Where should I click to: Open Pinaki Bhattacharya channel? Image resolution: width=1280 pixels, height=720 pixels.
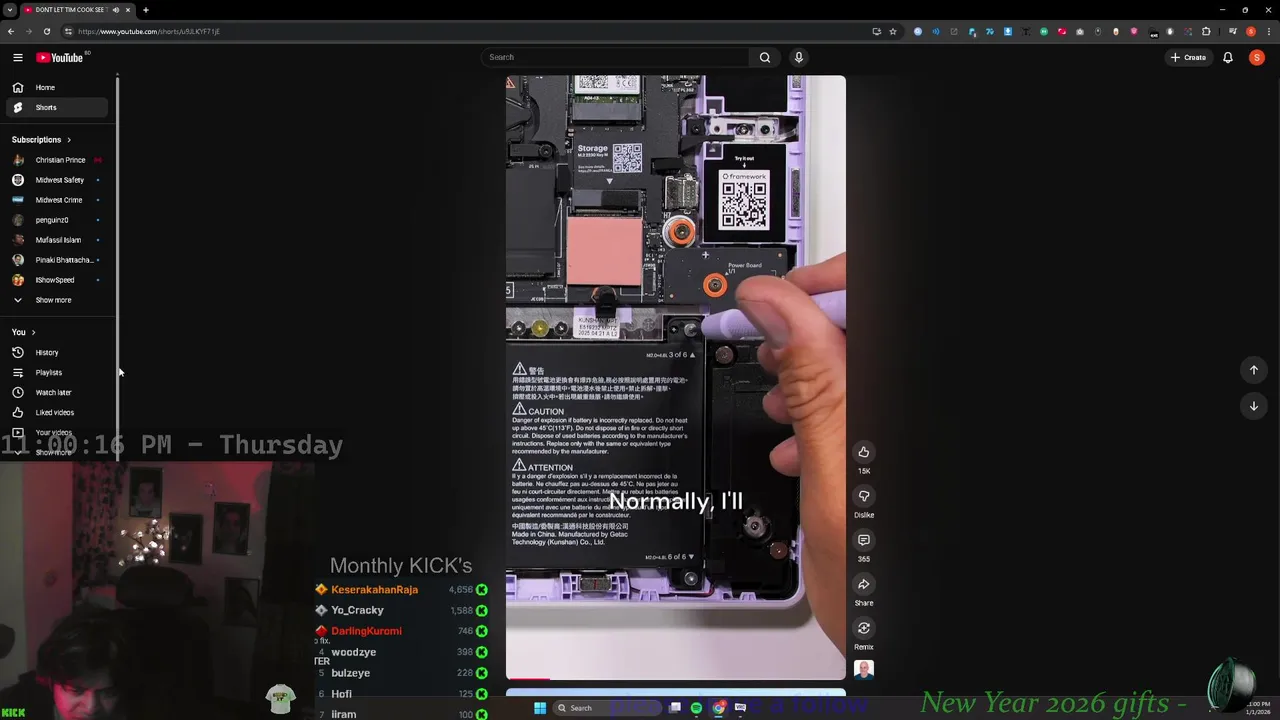[56, 260]
